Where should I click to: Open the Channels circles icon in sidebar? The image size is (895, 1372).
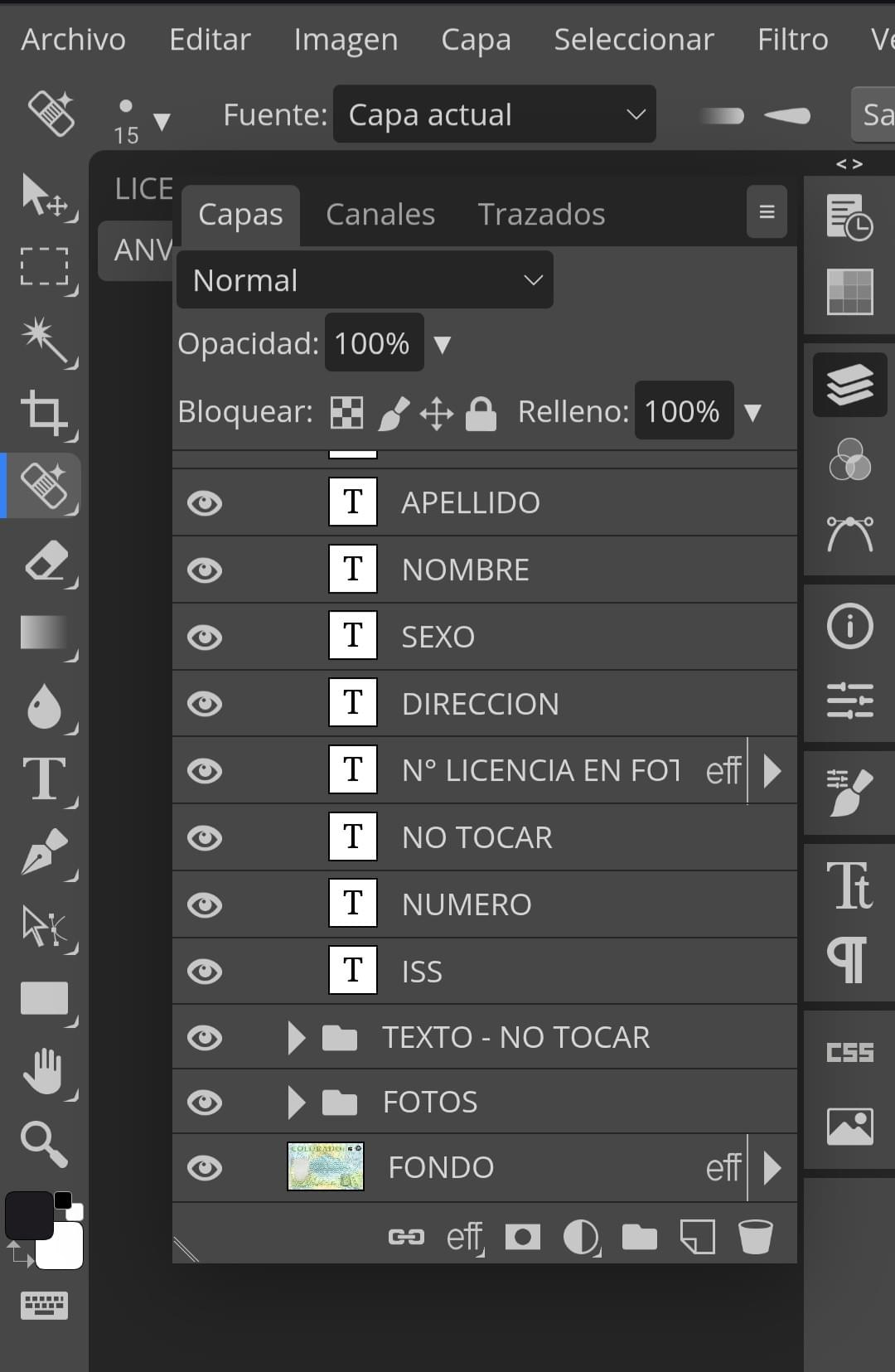850,459
